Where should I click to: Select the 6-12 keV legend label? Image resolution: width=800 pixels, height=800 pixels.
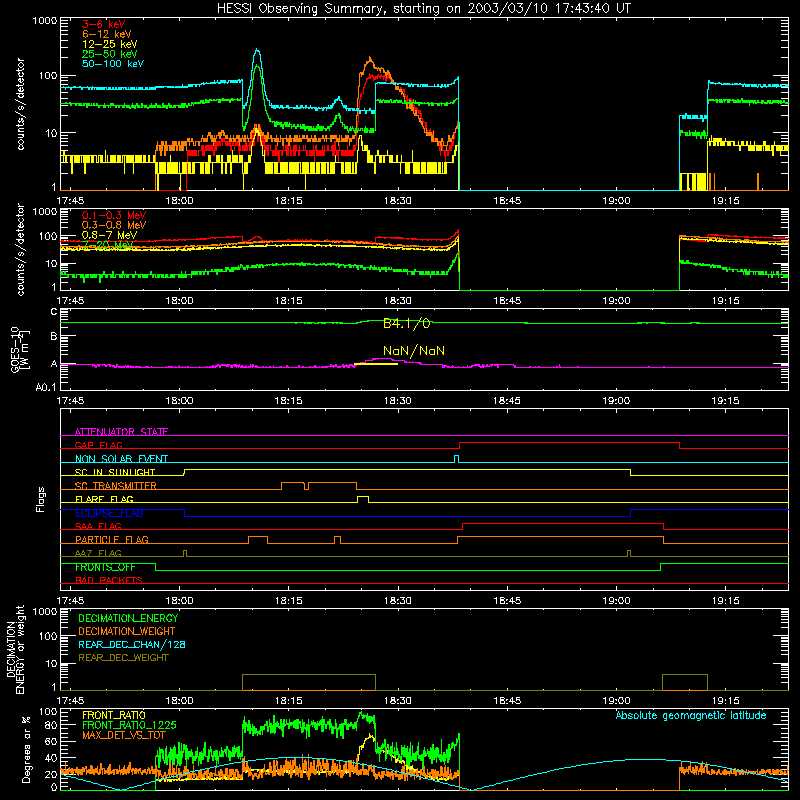[x=107, y=34]
